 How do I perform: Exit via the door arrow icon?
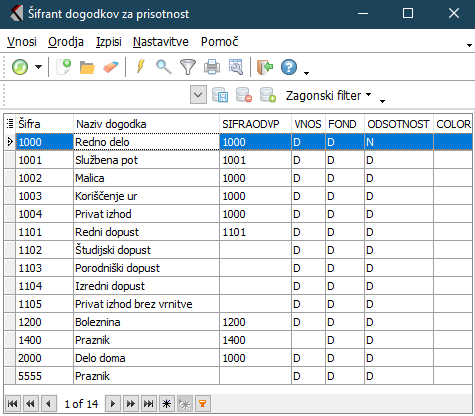coord(265,67)
